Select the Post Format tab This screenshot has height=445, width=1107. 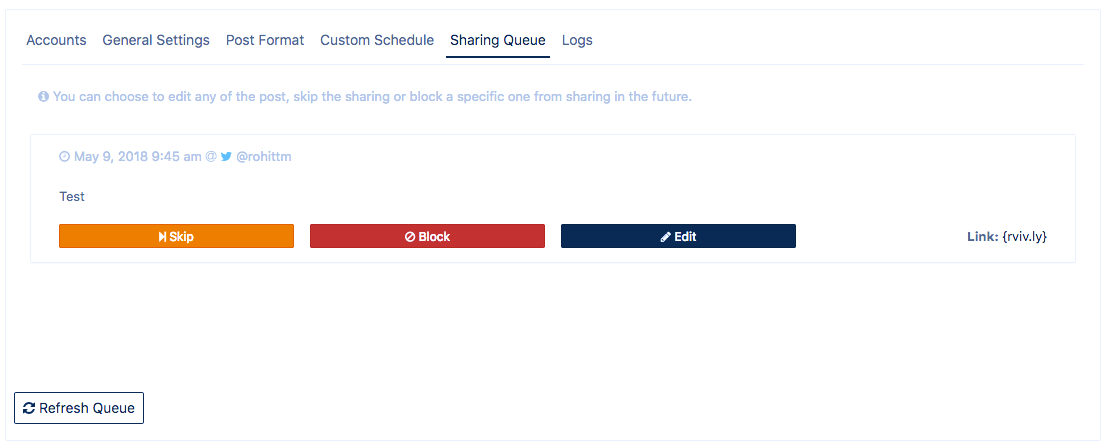pos(265,40)
